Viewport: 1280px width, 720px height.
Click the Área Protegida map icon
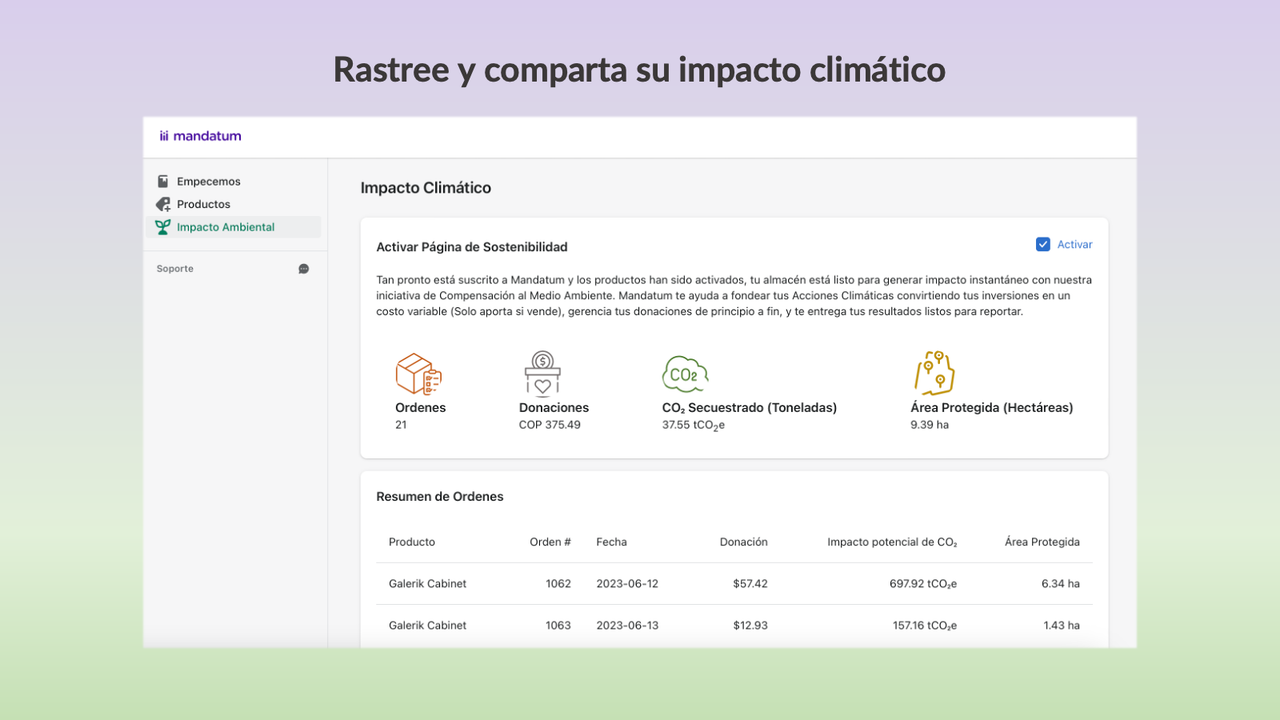coord(935,374)
